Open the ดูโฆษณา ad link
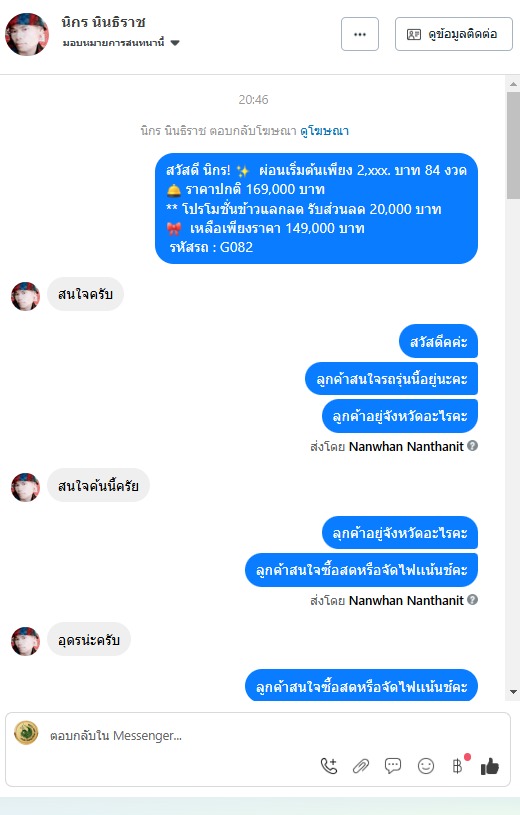The image size is (520, 815). pos(324,130)
